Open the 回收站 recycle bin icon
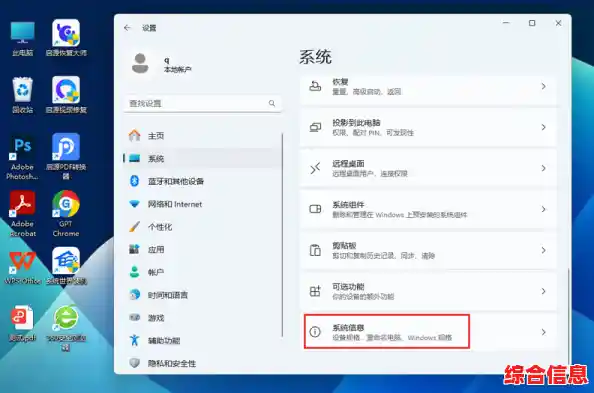This screenshot has height=393, width=594. [x=22, y=95]
